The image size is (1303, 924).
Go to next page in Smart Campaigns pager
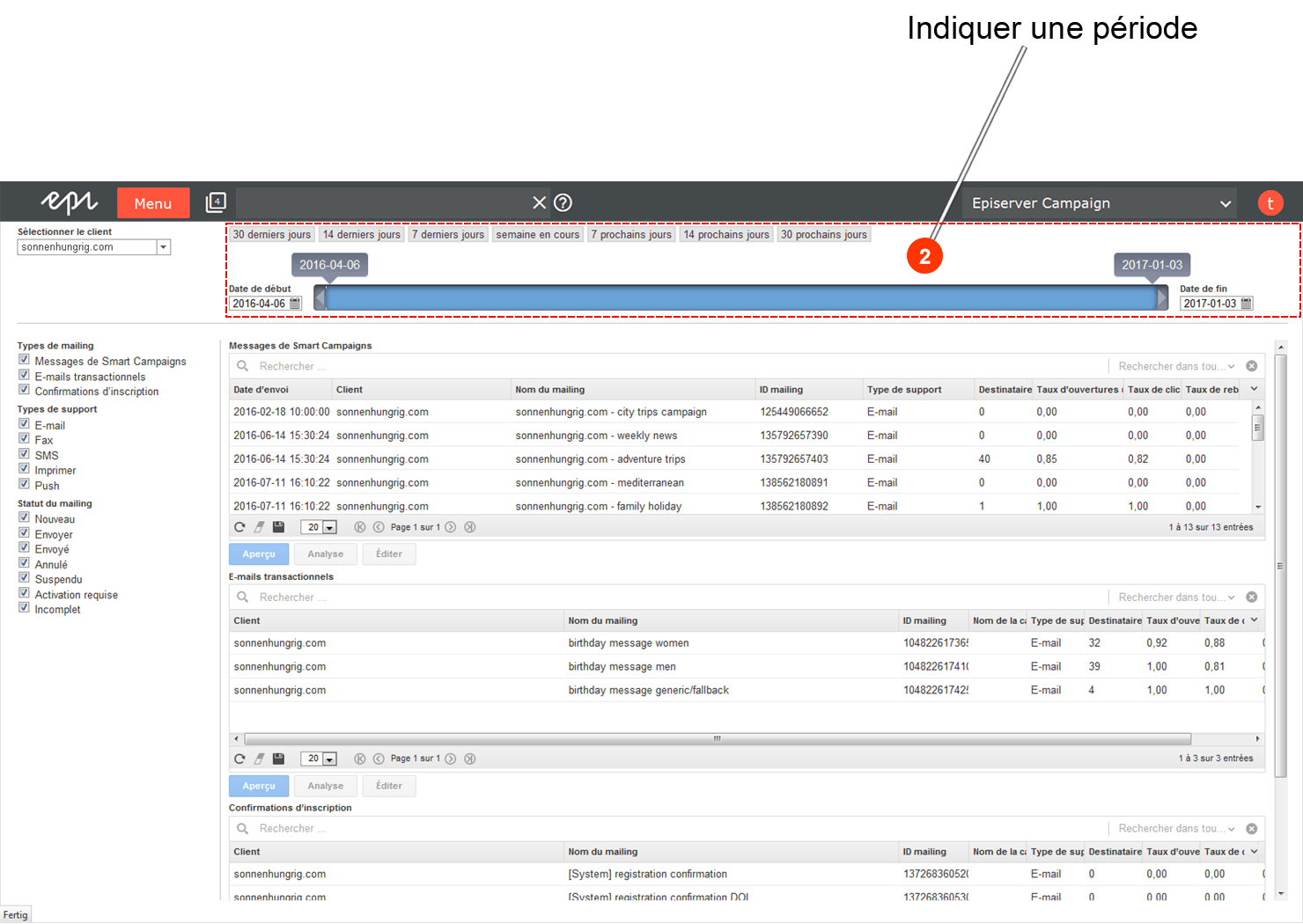pyautogui.click(x=451, y=527)
